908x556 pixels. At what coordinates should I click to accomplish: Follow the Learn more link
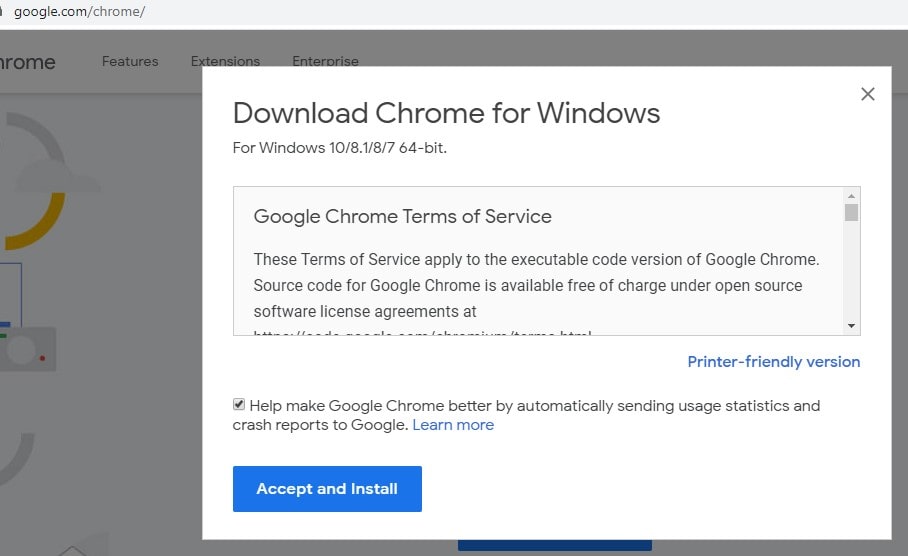click(x=453, y=425)
